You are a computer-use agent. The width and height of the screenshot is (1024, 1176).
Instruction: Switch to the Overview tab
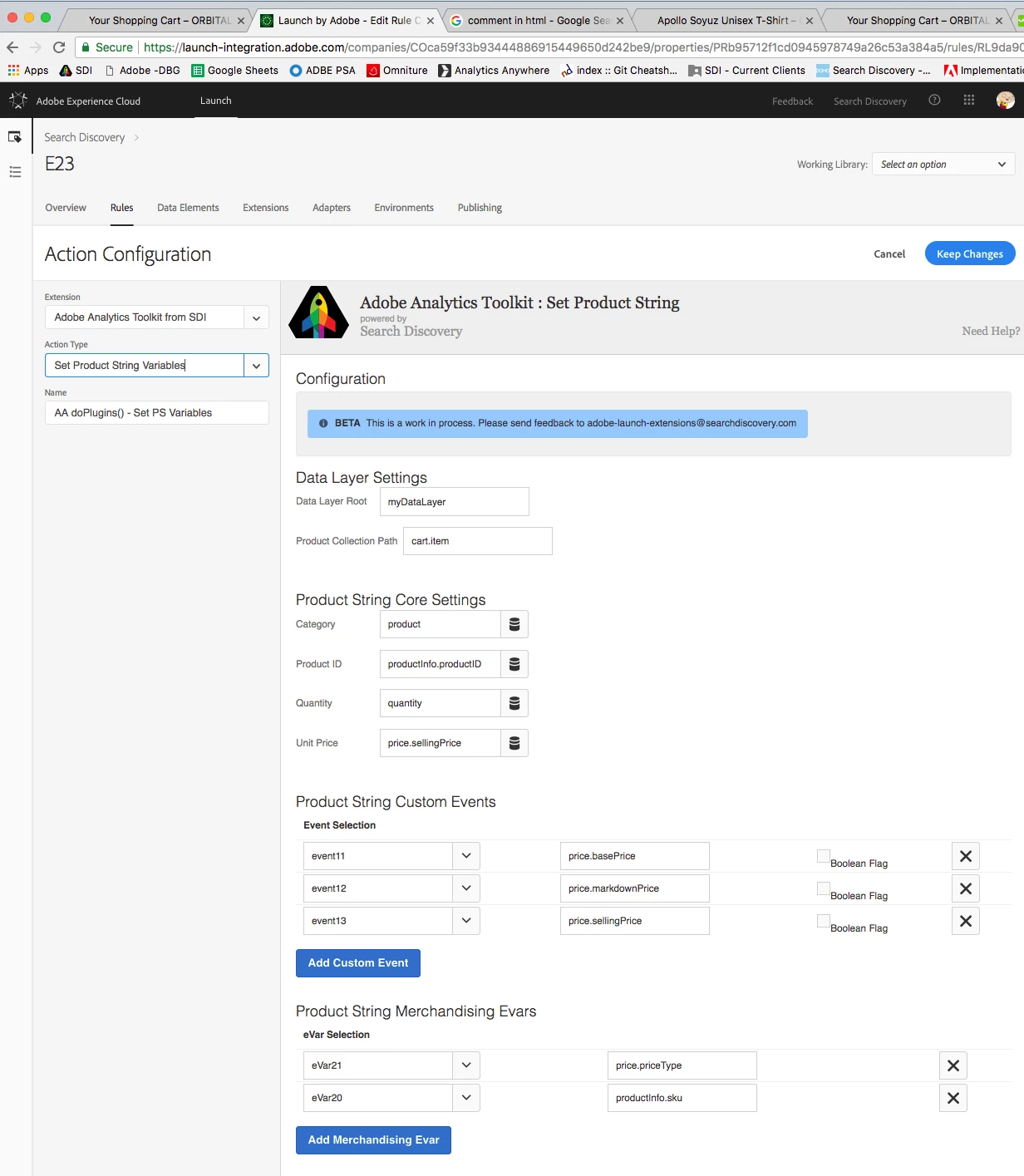(66, 208)
